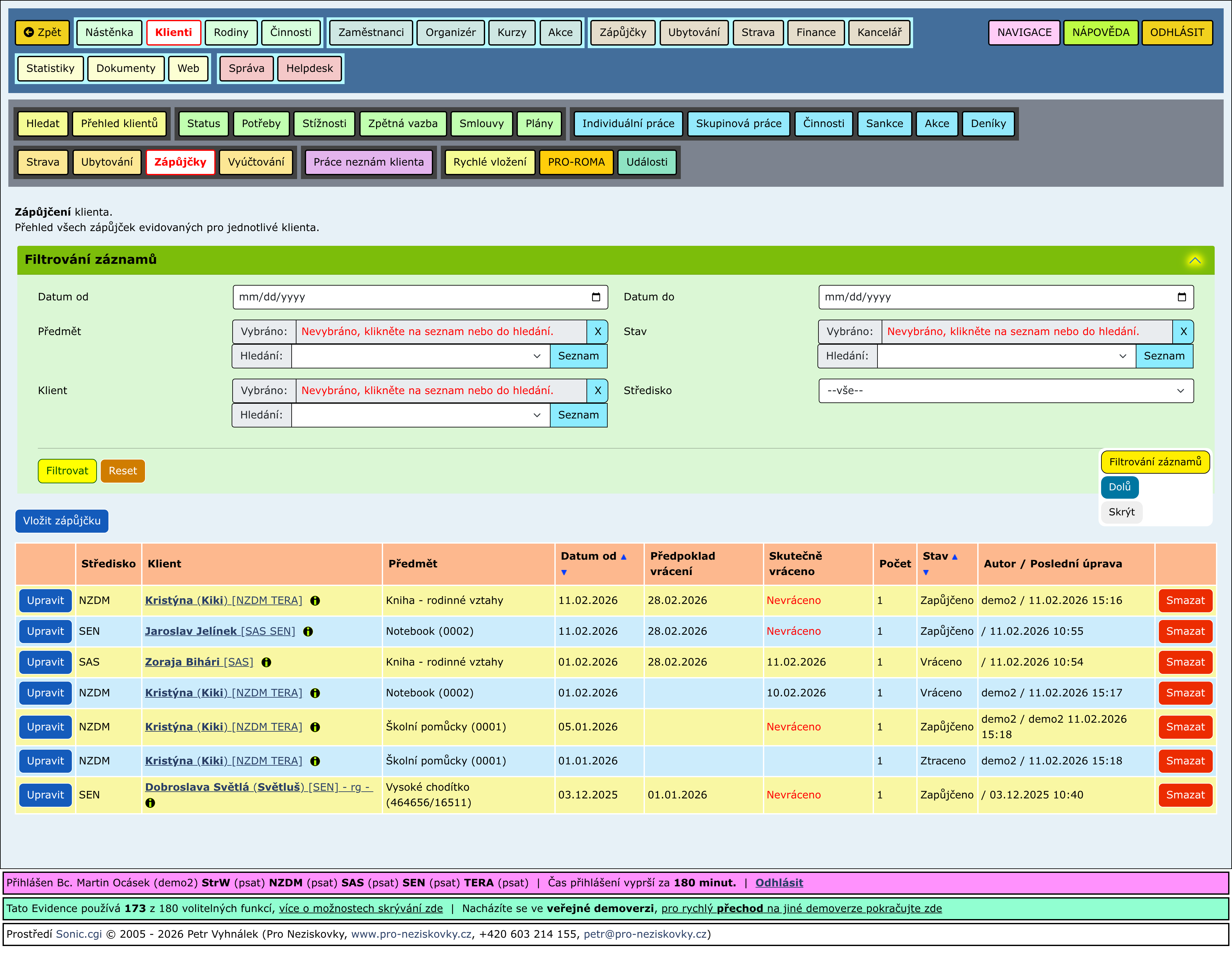The width and height of the screenshot is (1232, 964).
Task: Collapse the Filtrování záznamů panel chevron
Action: pyautogui.click(x=1194, y=260)
